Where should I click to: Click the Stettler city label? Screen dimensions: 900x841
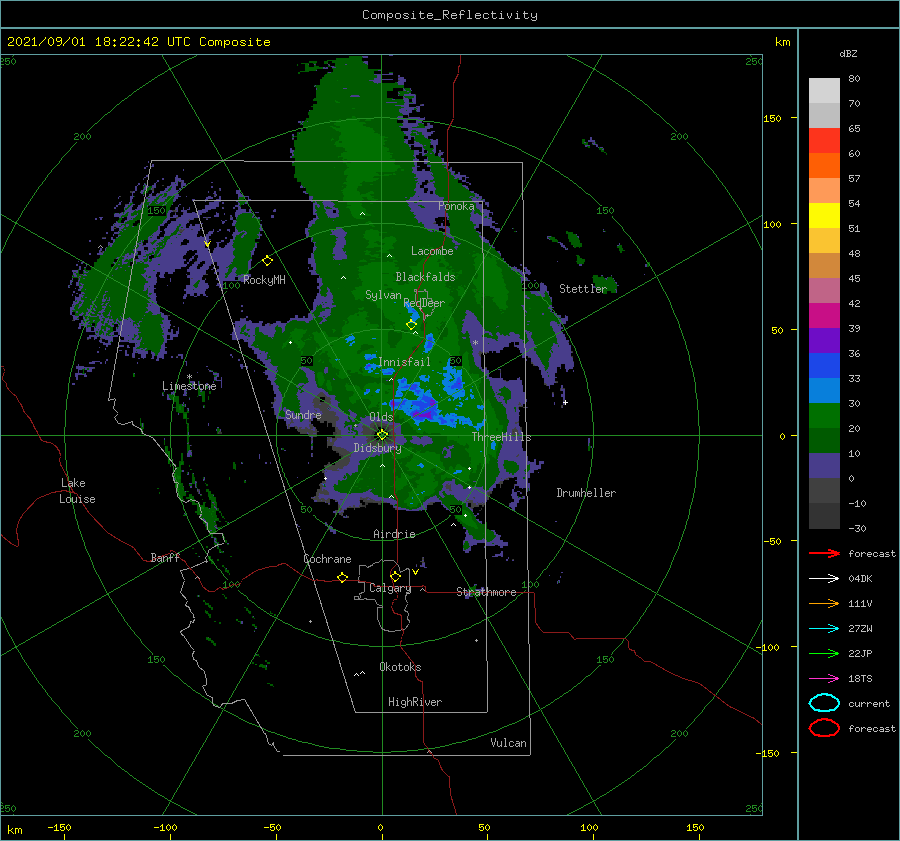(x=583, y=289)
